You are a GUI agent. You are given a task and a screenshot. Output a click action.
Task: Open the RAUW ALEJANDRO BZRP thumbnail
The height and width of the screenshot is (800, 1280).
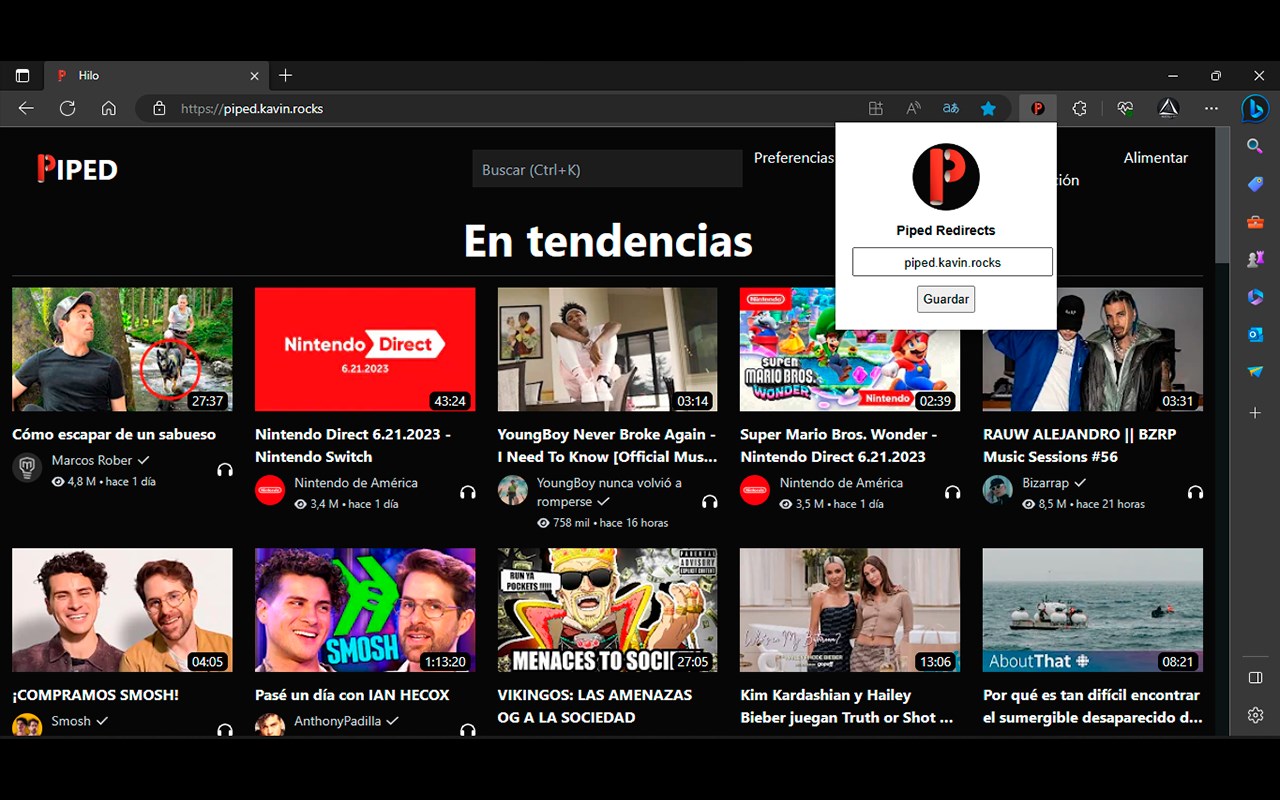(x=1093, y=350)
